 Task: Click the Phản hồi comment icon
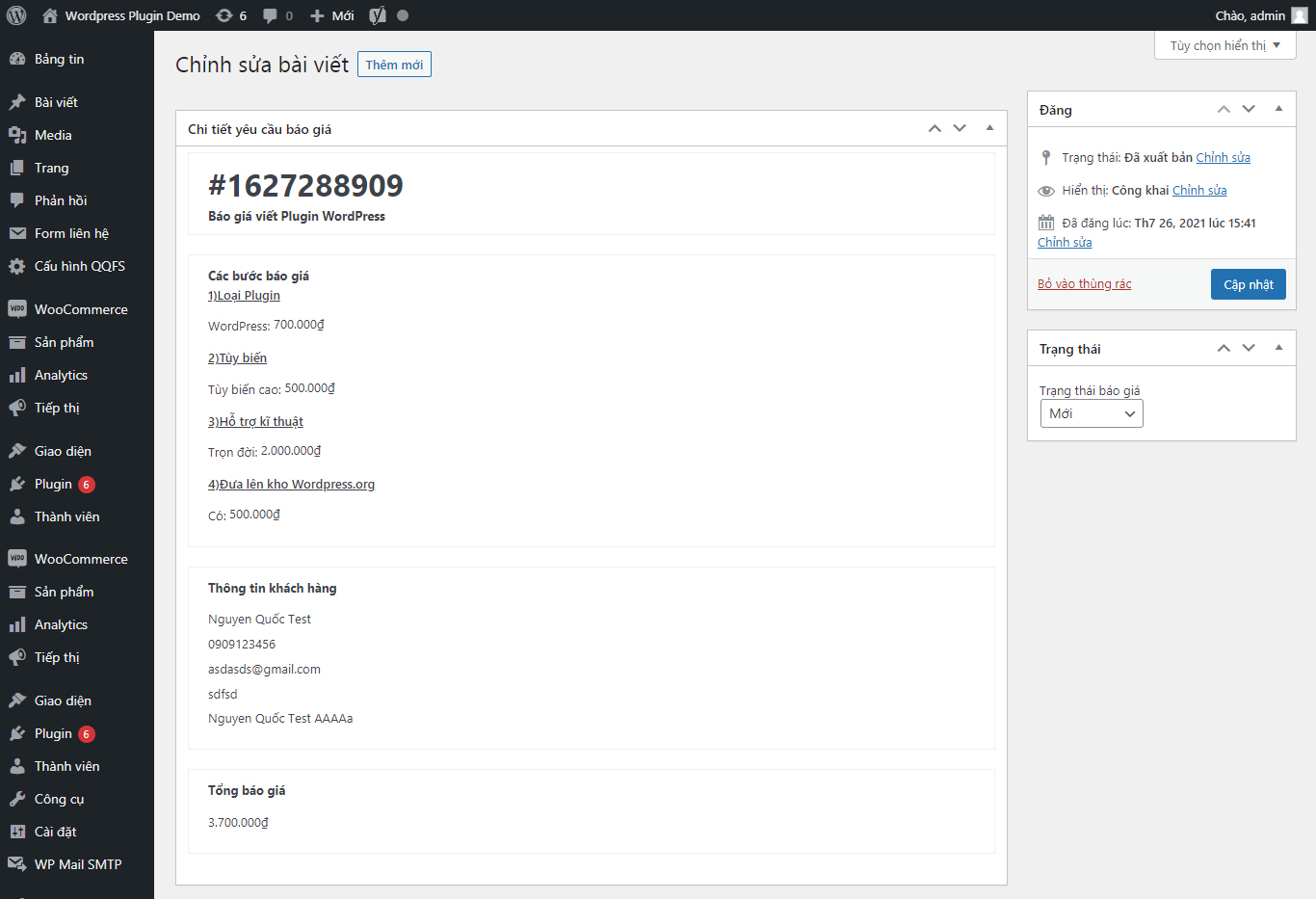(x=17, y=200)
